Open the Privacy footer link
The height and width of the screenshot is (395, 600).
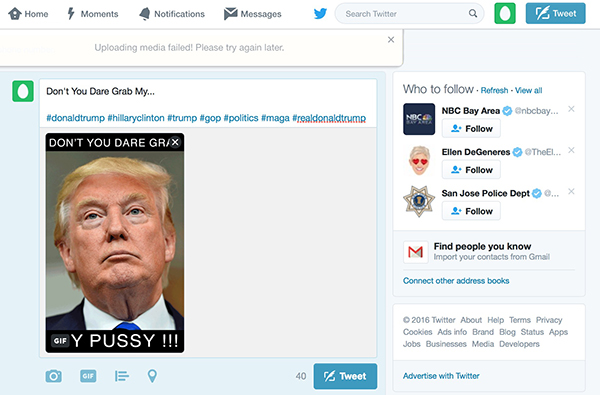pyautogui.click(x=549, y=320)
